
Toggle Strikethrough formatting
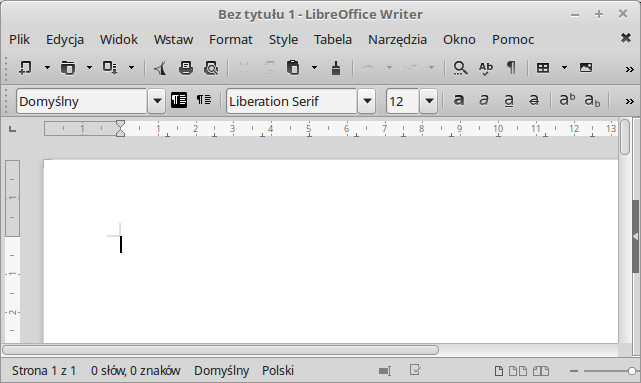pyautogui.click(x=534, y=100)
